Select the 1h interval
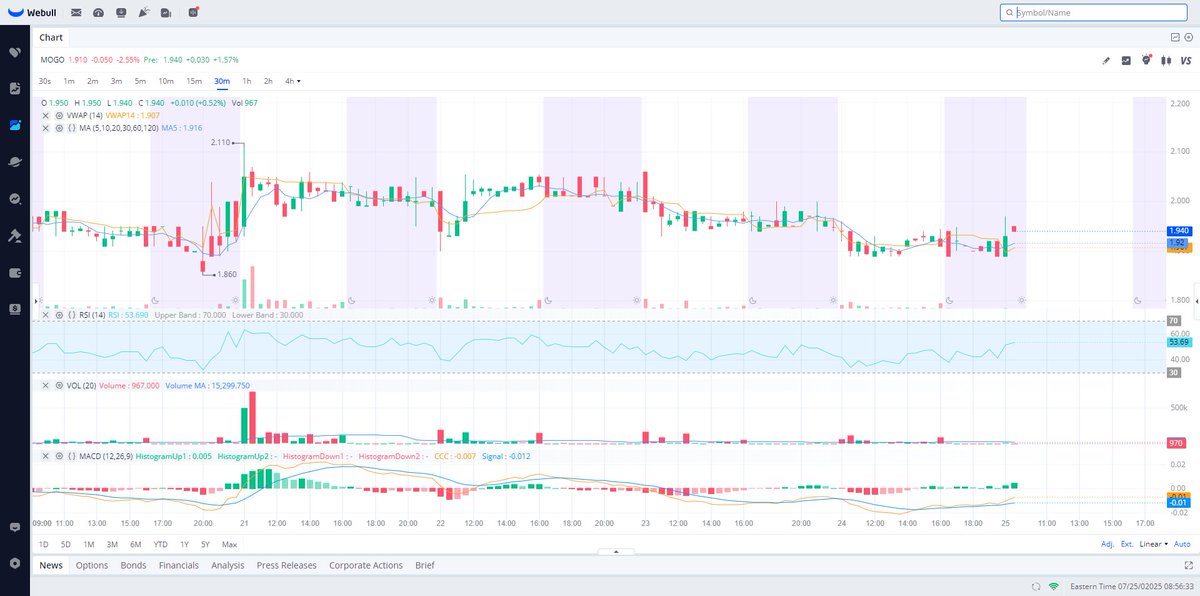This screenshot has height=596, width=1200. [x=247, y=81]
